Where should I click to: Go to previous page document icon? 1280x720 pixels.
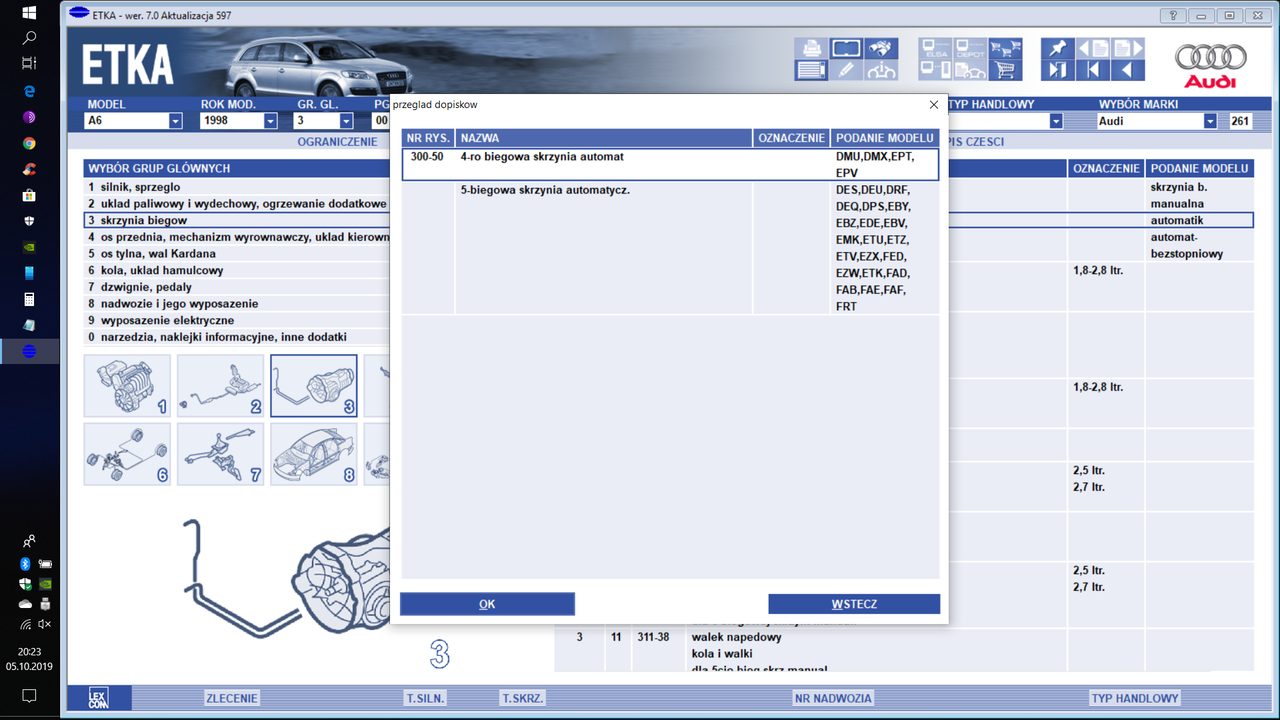point(1093,48)
